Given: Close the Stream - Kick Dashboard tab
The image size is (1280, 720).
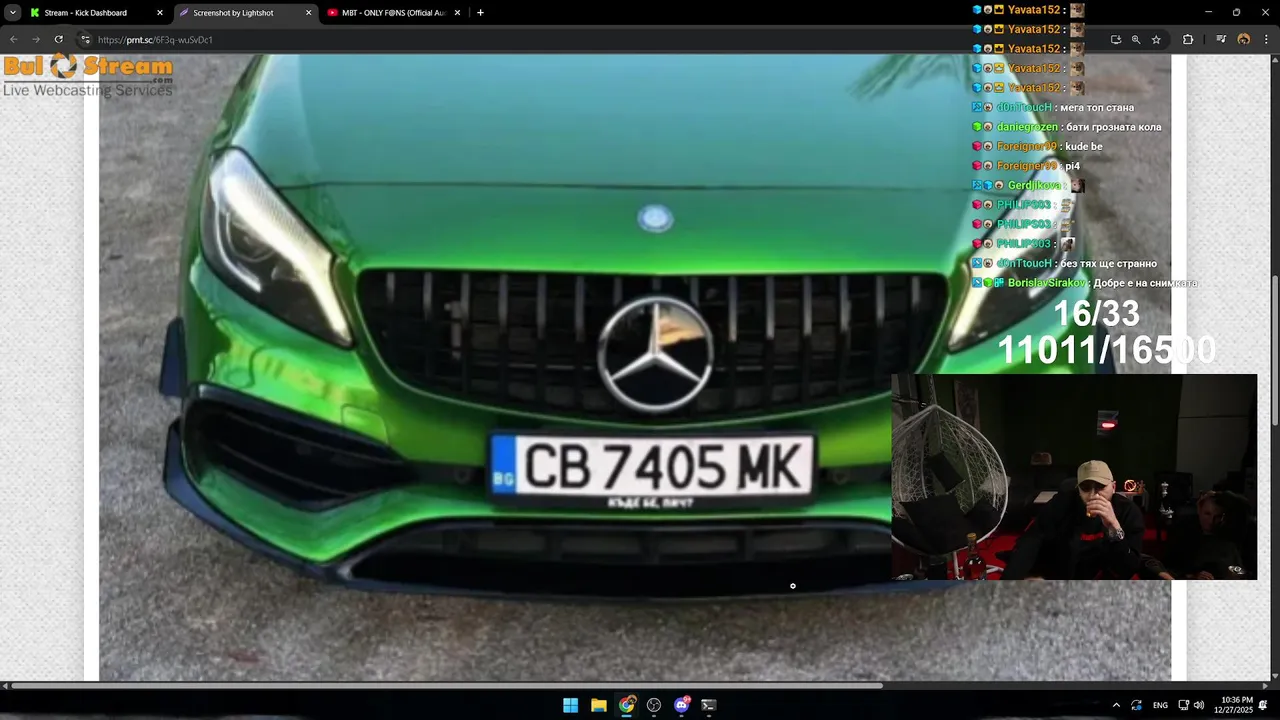Looking at the screenshot, I should click(x=160, y=13).
